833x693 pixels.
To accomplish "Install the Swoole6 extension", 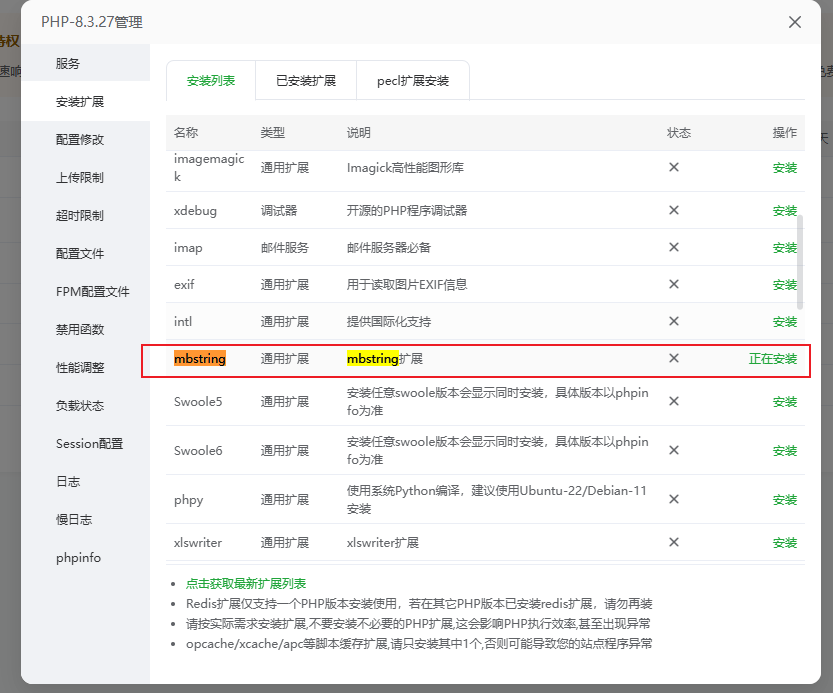I will coord(784,451).
